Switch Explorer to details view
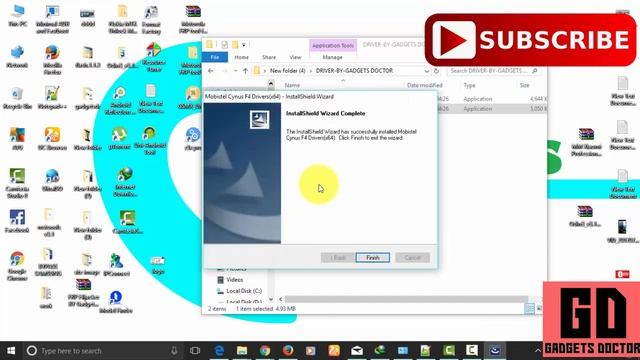Screen dimensions: 640x360 pyautogui.click(x=529, y=309)
